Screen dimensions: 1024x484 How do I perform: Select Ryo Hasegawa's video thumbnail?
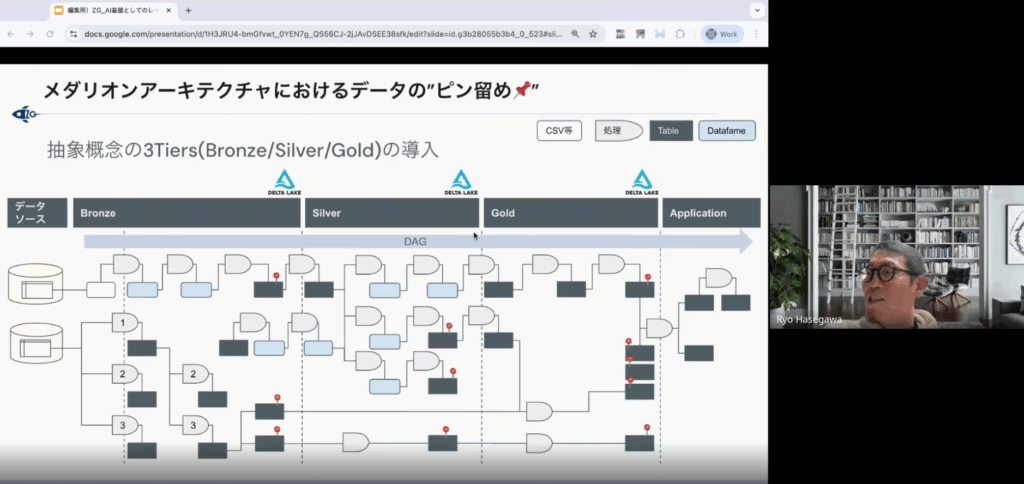point(896,257)
